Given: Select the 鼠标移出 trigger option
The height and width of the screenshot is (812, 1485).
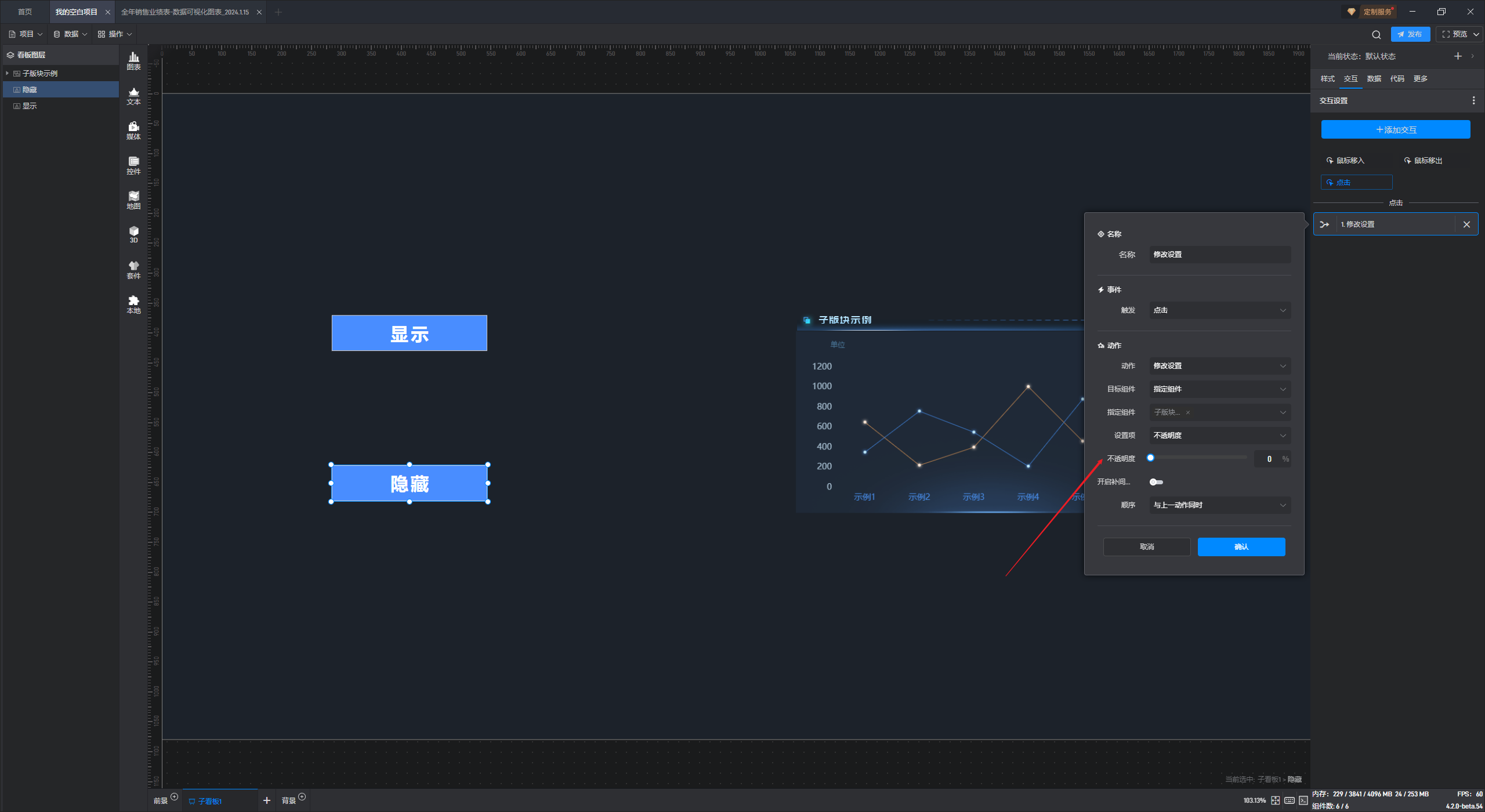Looking at the screenshot, I should click(1423, 161).
